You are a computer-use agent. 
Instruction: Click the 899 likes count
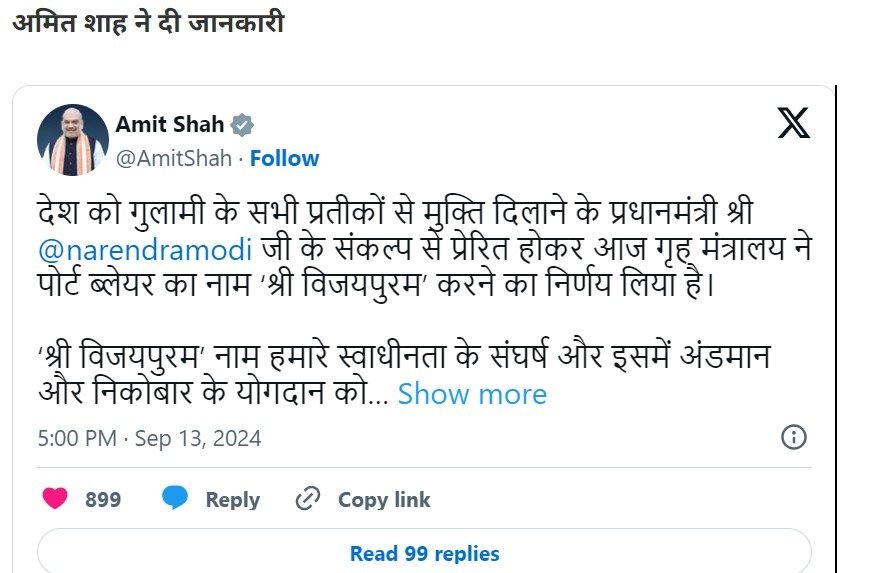point(103,499)
